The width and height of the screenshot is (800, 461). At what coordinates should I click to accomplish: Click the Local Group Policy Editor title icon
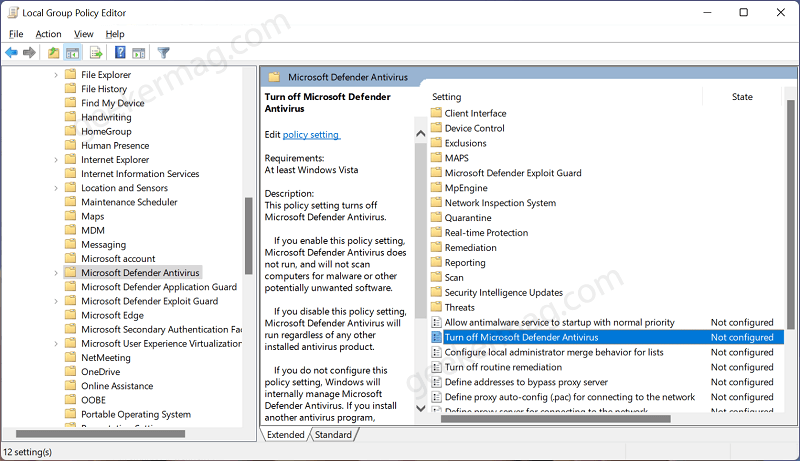tap(12, 12)
